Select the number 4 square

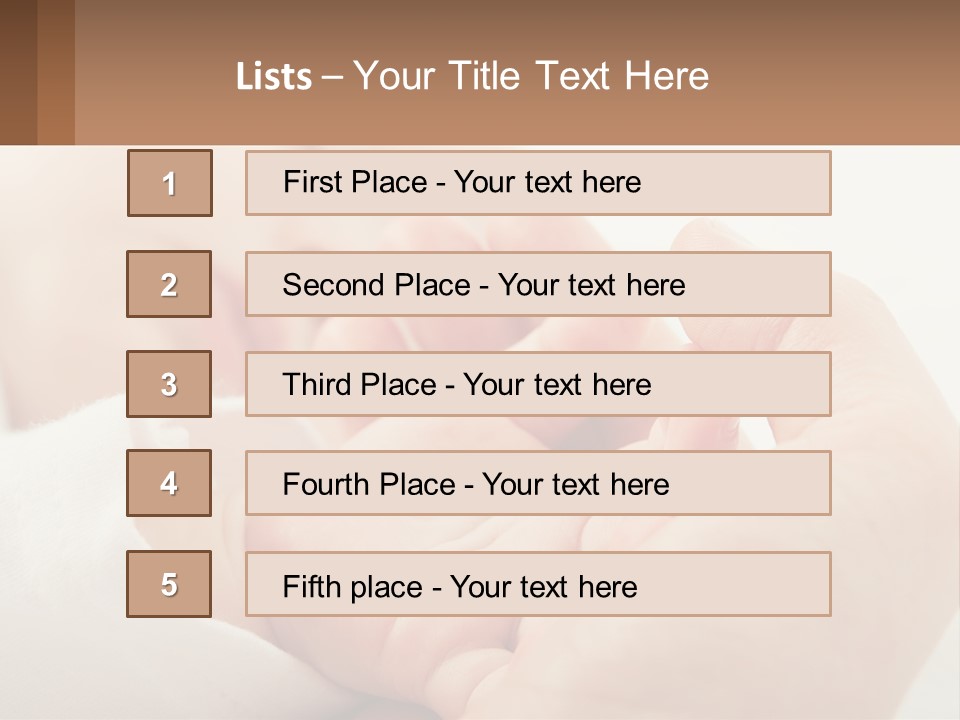169,483
